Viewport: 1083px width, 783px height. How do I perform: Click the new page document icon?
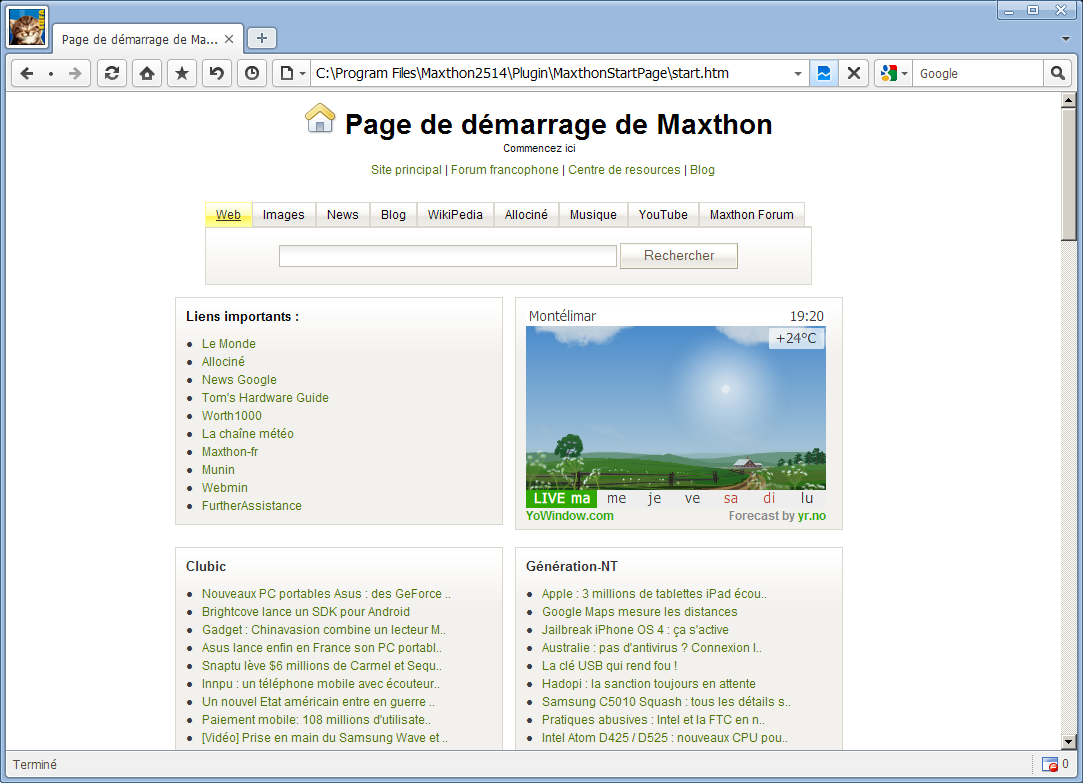[x=286, y=73]
